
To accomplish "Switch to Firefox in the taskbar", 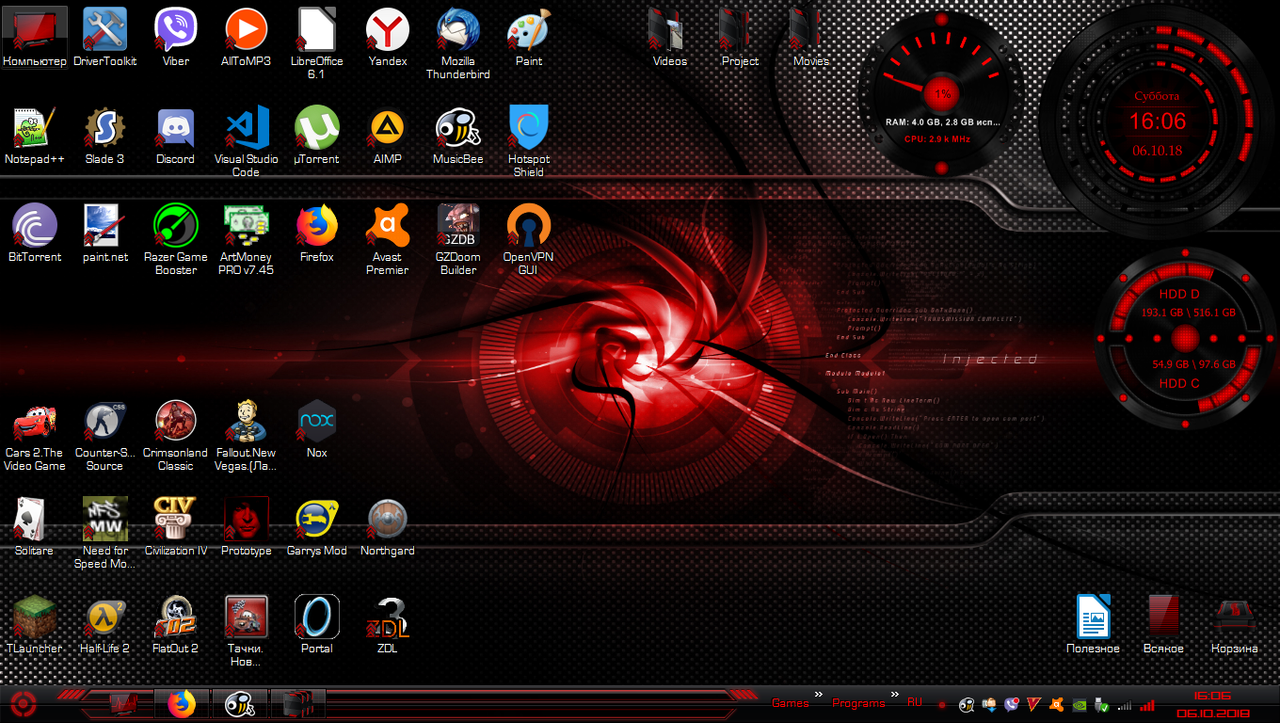I will (x=181, y=705).
